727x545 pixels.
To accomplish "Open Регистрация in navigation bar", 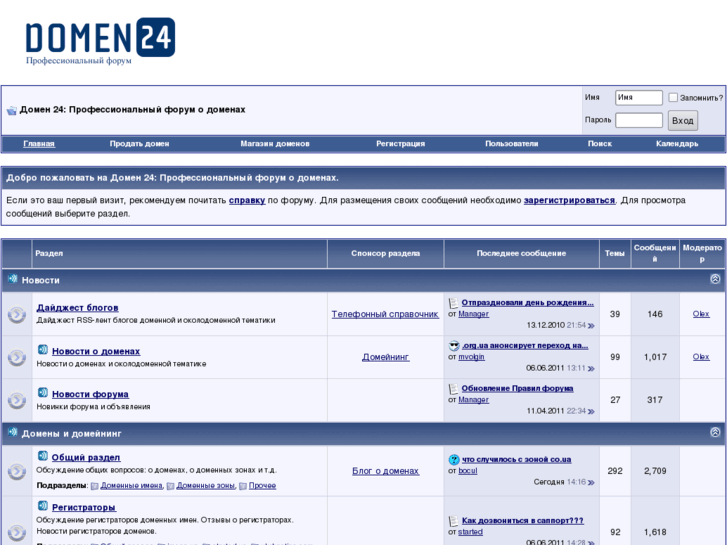I will point(401,144).
